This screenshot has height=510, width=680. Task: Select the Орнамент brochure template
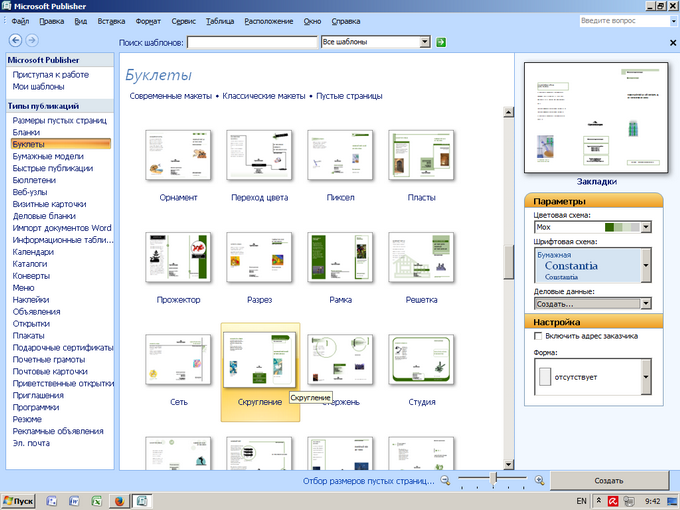coord(178,155)
